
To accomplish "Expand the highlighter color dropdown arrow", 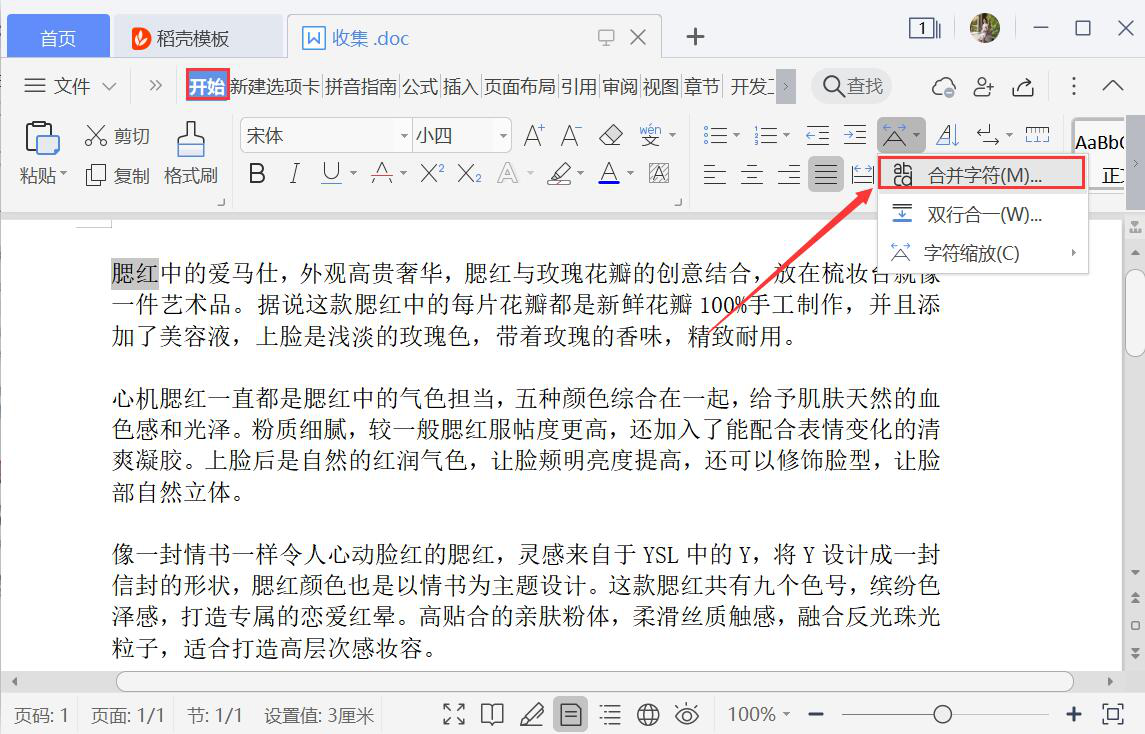I will (581, 174).
